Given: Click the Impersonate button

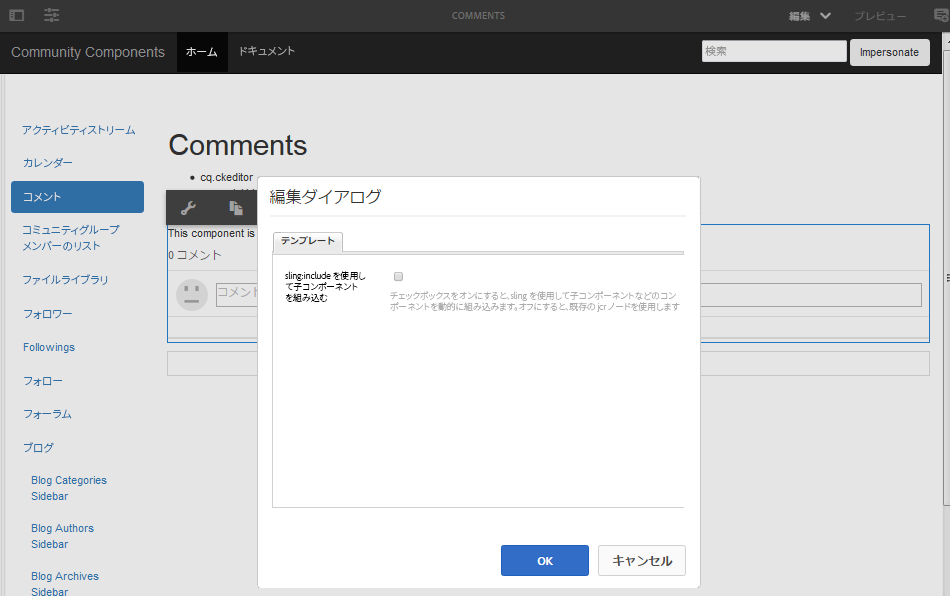Looking at the screenshot, I should pyautogui.click(x=889, y=52).
